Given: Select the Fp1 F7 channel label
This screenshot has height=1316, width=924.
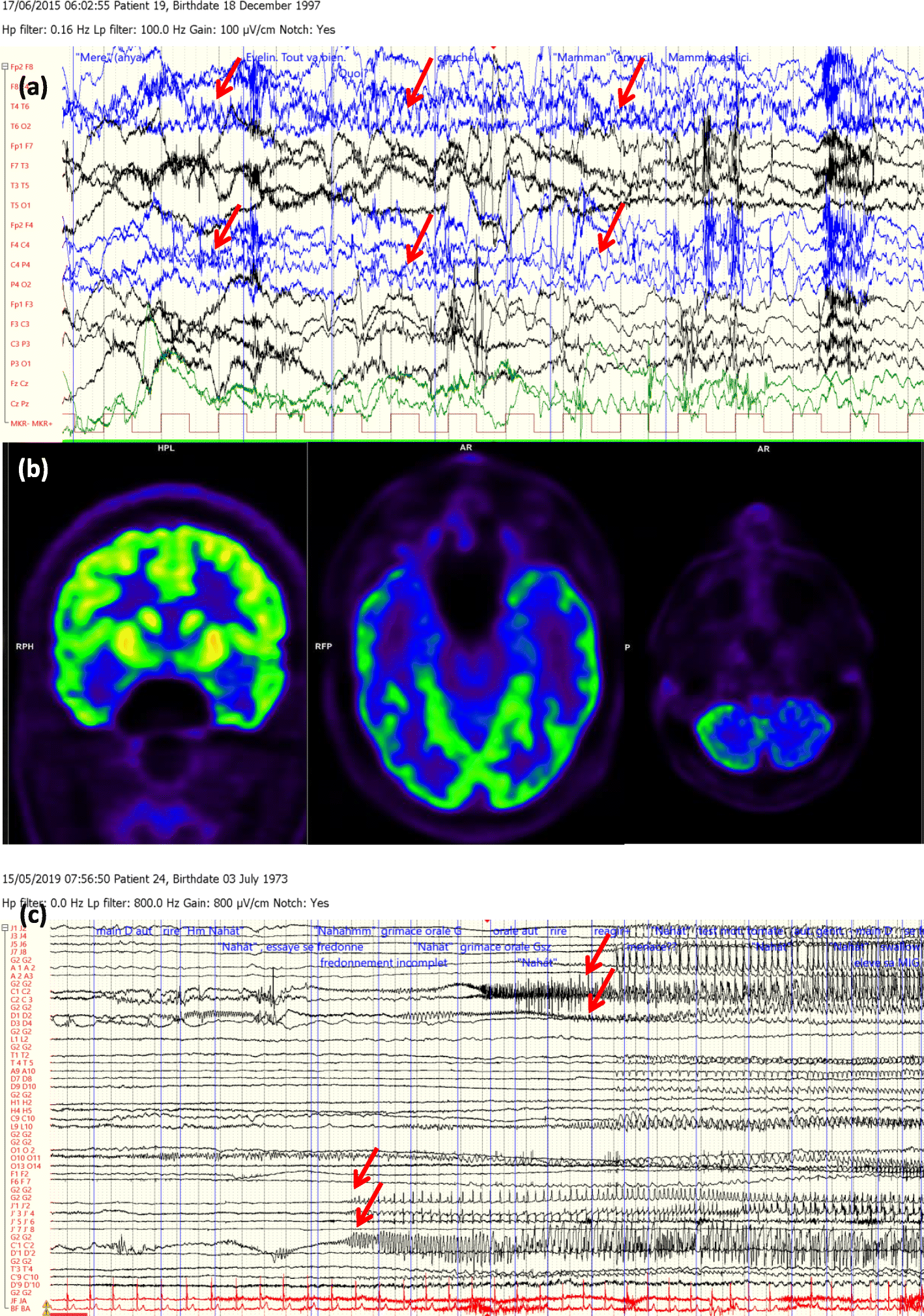Looking at the screenshot, I should pos(22,146).
